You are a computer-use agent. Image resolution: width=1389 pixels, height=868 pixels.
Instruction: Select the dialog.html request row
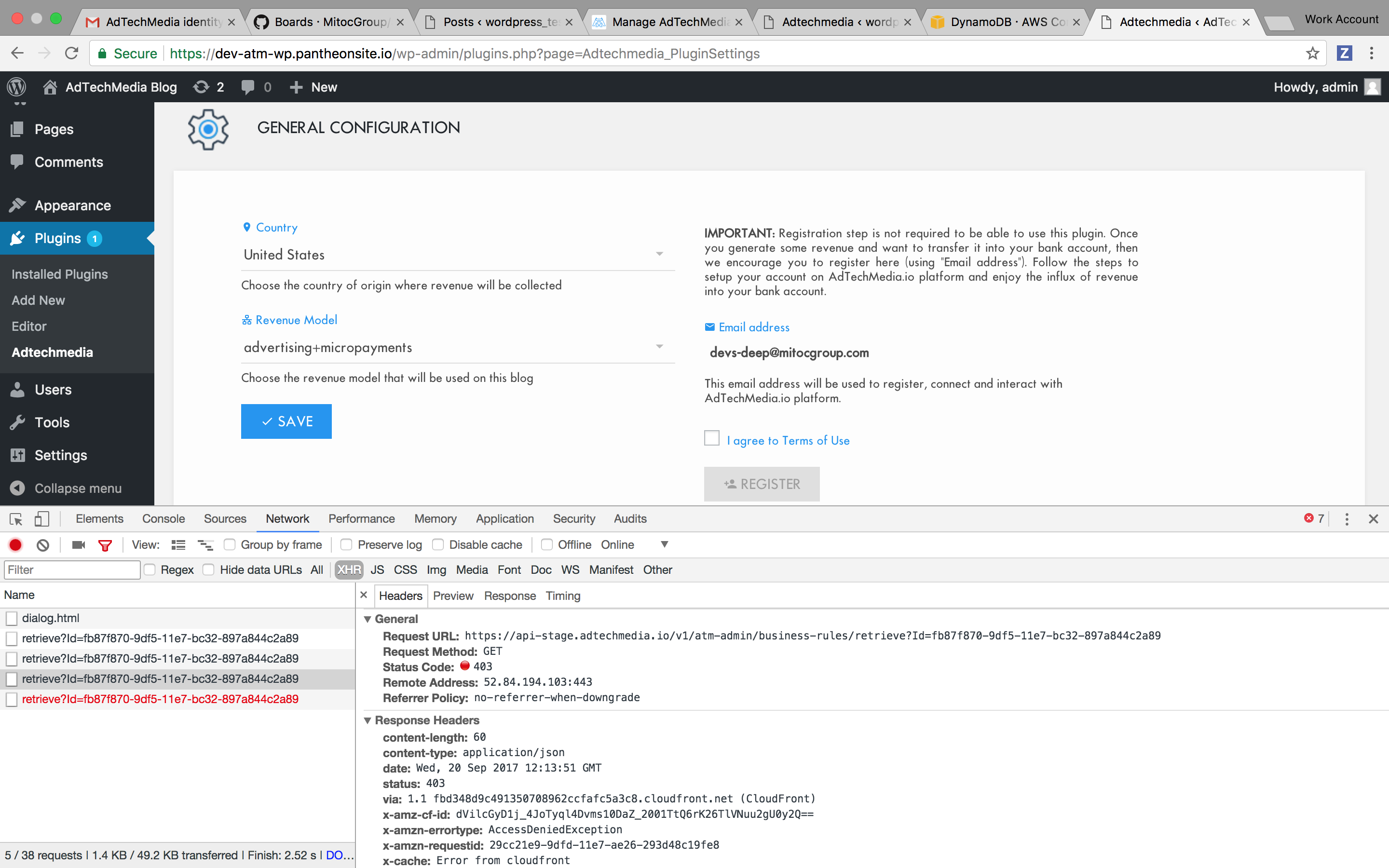coord(177,618)
